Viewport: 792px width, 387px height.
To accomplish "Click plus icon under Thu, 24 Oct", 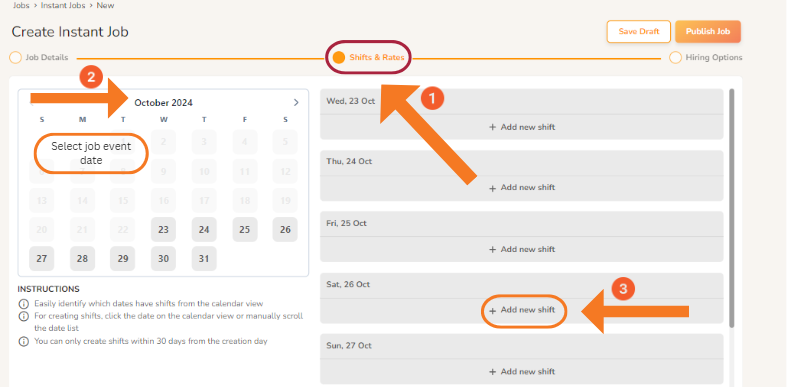I will (492, 188).
